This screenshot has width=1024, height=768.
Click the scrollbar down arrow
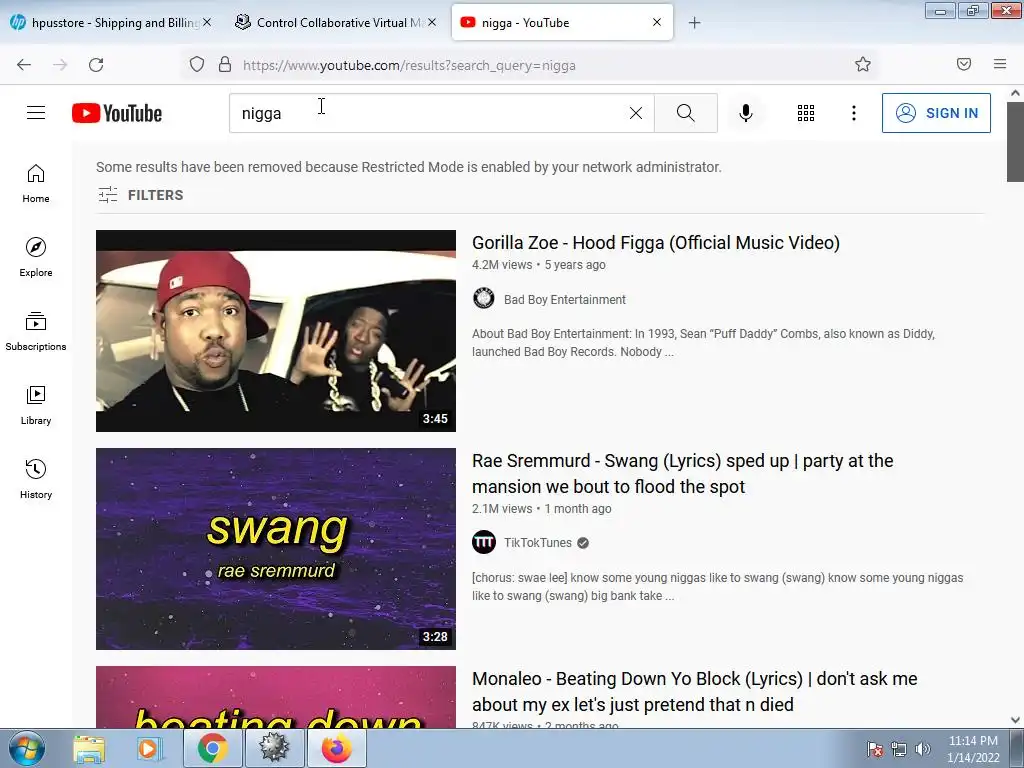coord(1015,720)
